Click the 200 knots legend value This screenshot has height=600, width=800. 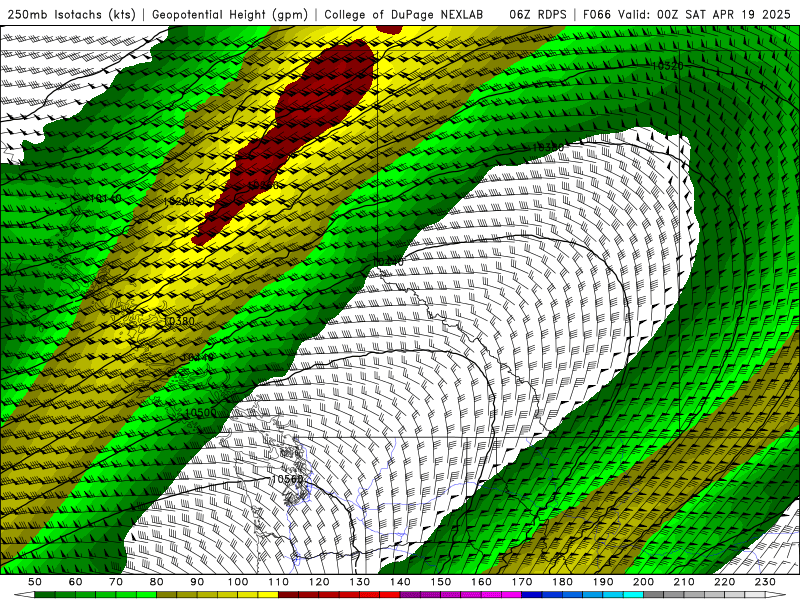click(643, 582)
